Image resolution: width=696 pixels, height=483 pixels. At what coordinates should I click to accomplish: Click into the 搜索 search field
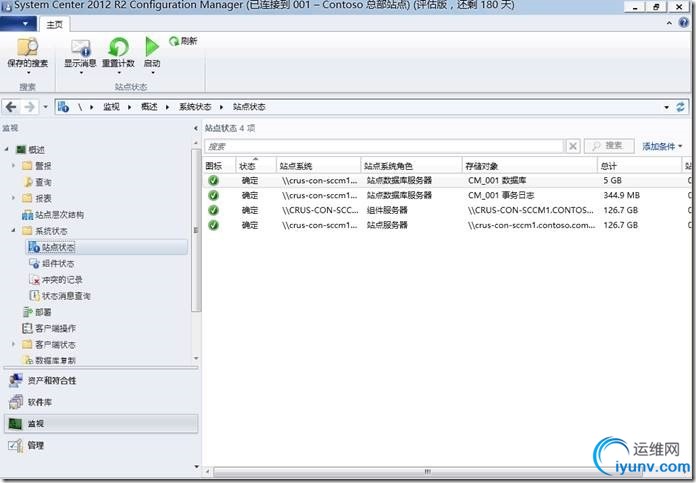[x=384, y=146]
